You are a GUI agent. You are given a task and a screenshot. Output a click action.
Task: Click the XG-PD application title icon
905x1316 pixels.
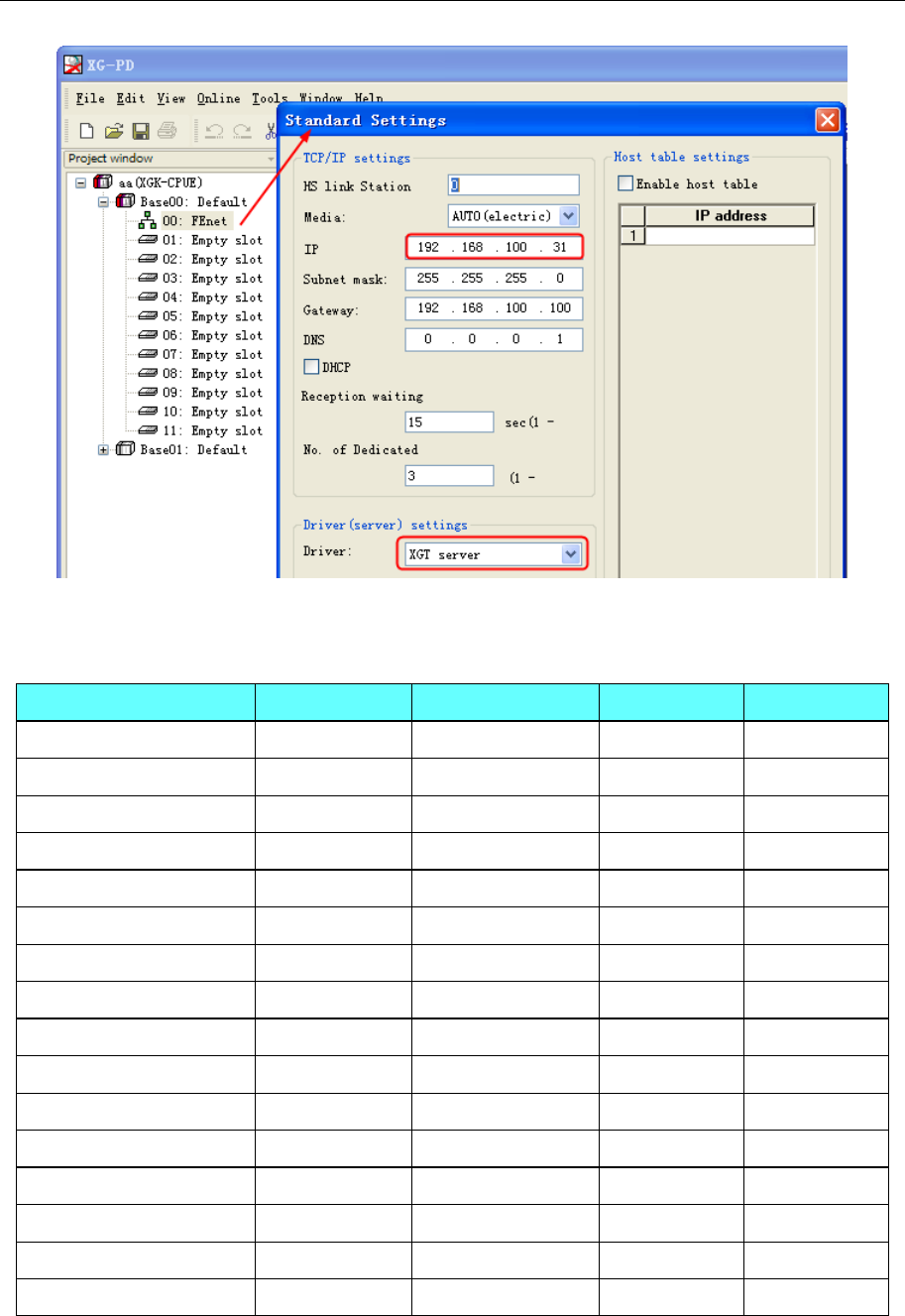pos(73,64)
